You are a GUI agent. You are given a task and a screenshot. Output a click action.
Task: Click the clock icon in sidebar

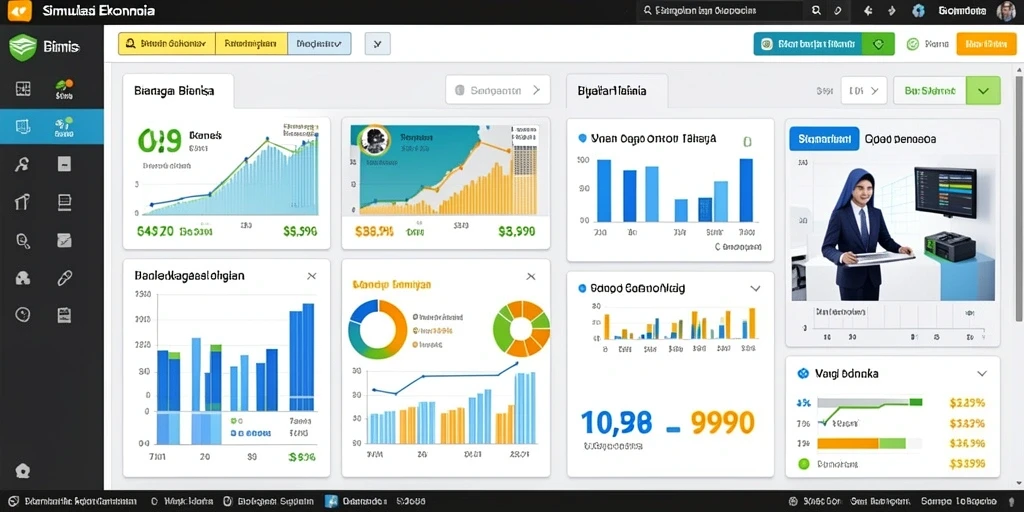(x=23, y=315)
